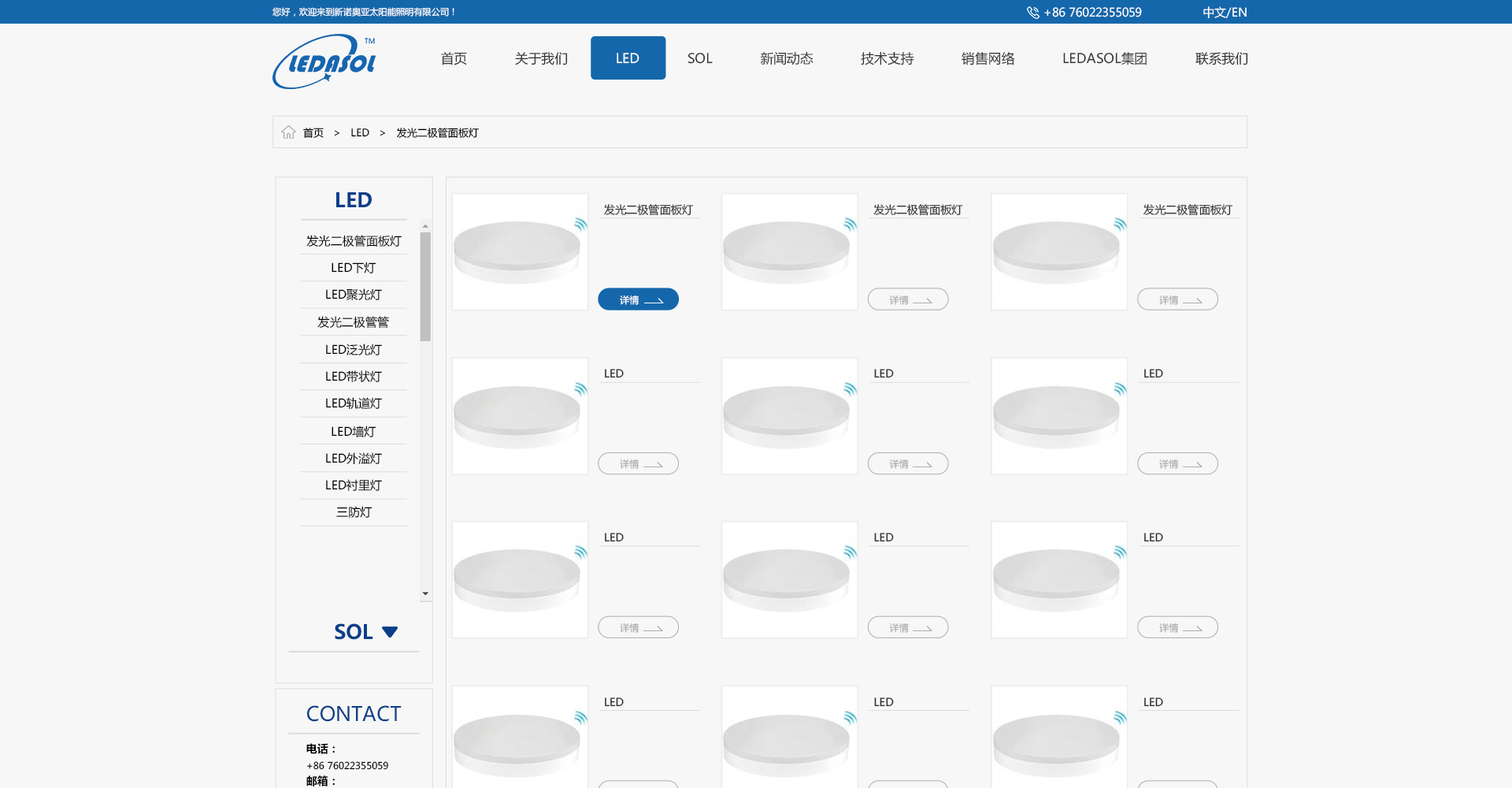Click the phone icon in top bar
The image size is (1512, 788).
1032,13
